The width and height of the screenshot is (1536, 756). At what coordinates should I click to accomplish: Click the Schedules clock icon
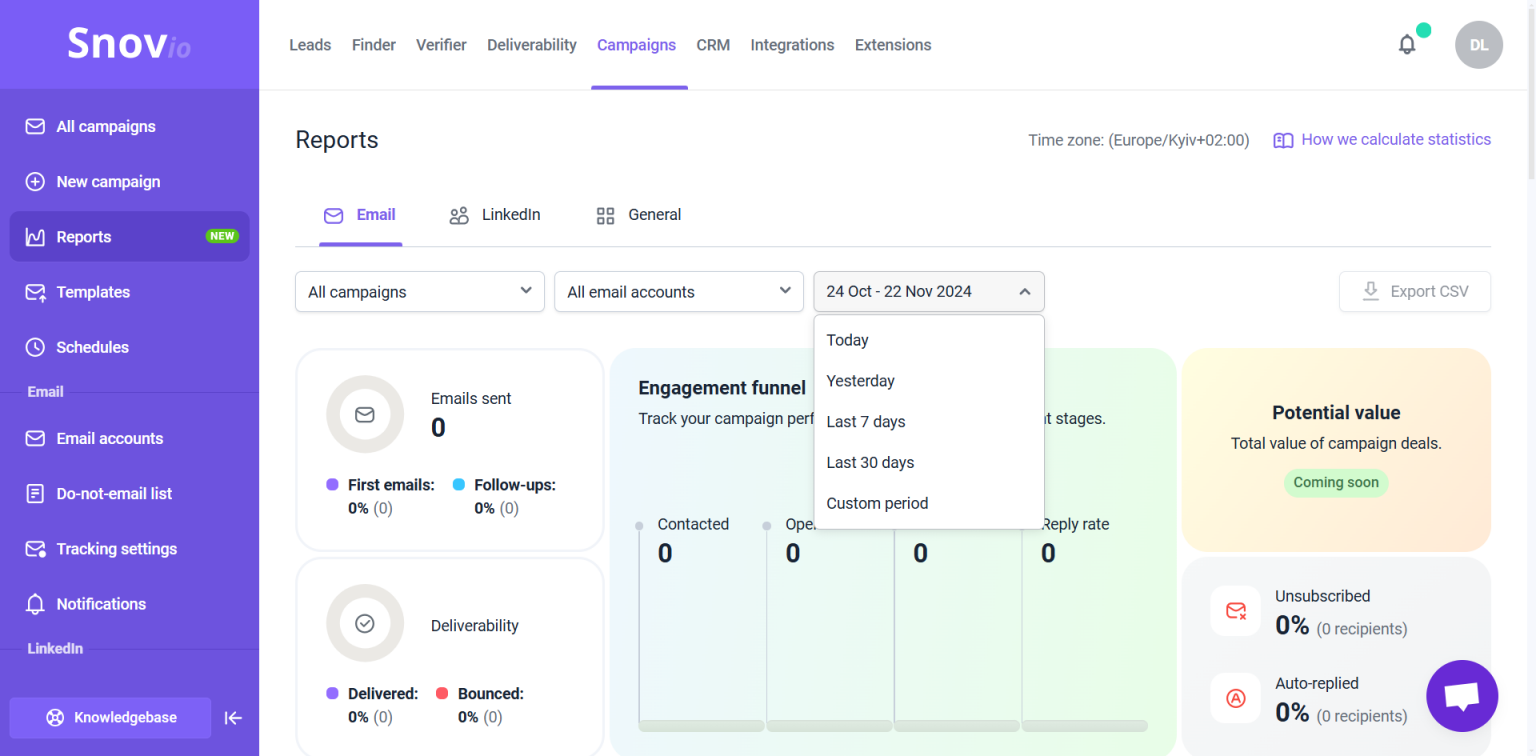pos(35,347)
